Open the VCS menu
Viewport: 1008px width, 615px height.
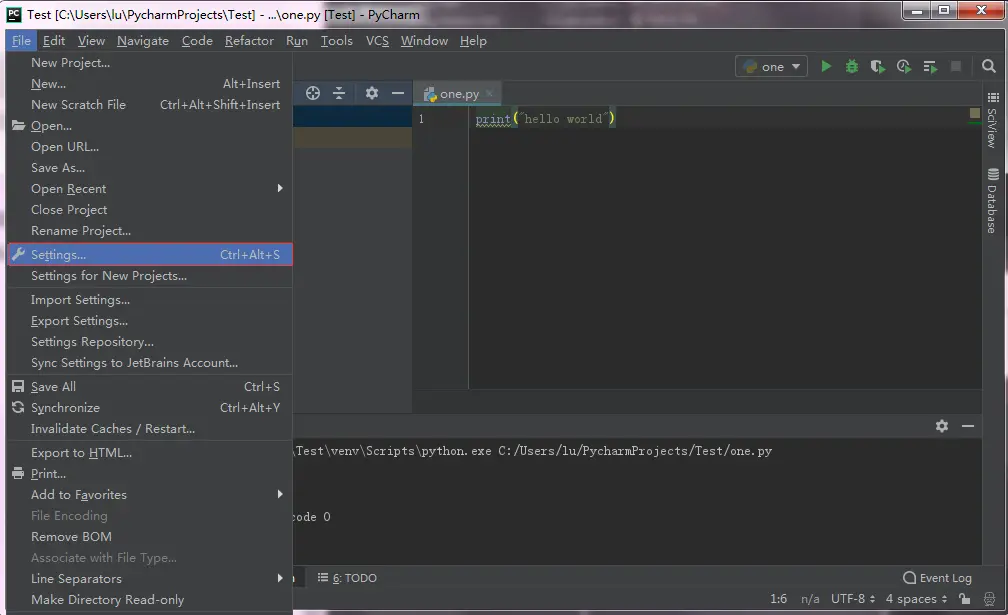tap(377, 40)
